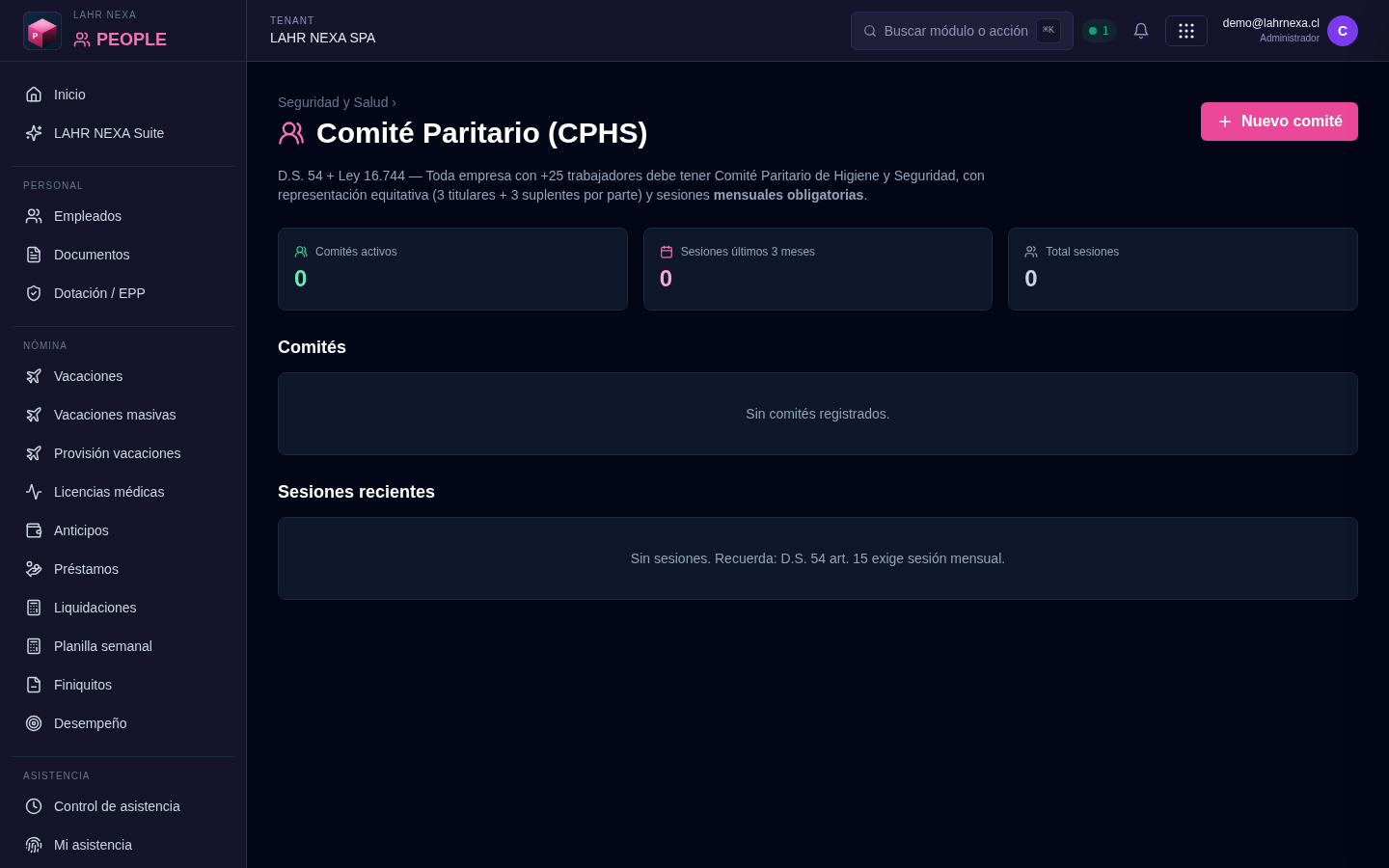Open the Comités activos stat card
Screen dimensions: 1389x868
(x=452, y=269)
